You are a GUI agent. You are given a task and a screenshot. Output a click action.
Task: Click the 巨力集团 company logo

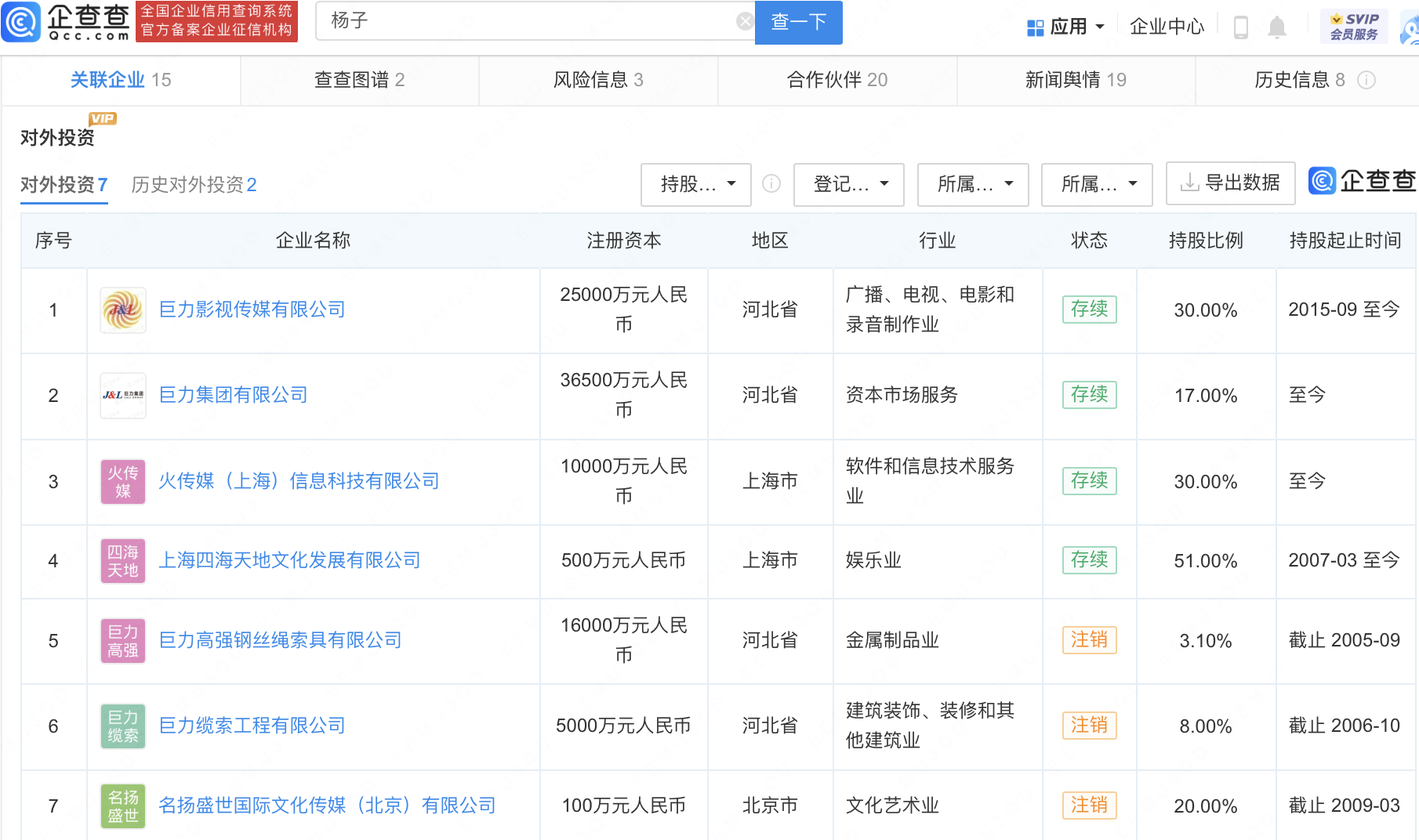[123, 396]
